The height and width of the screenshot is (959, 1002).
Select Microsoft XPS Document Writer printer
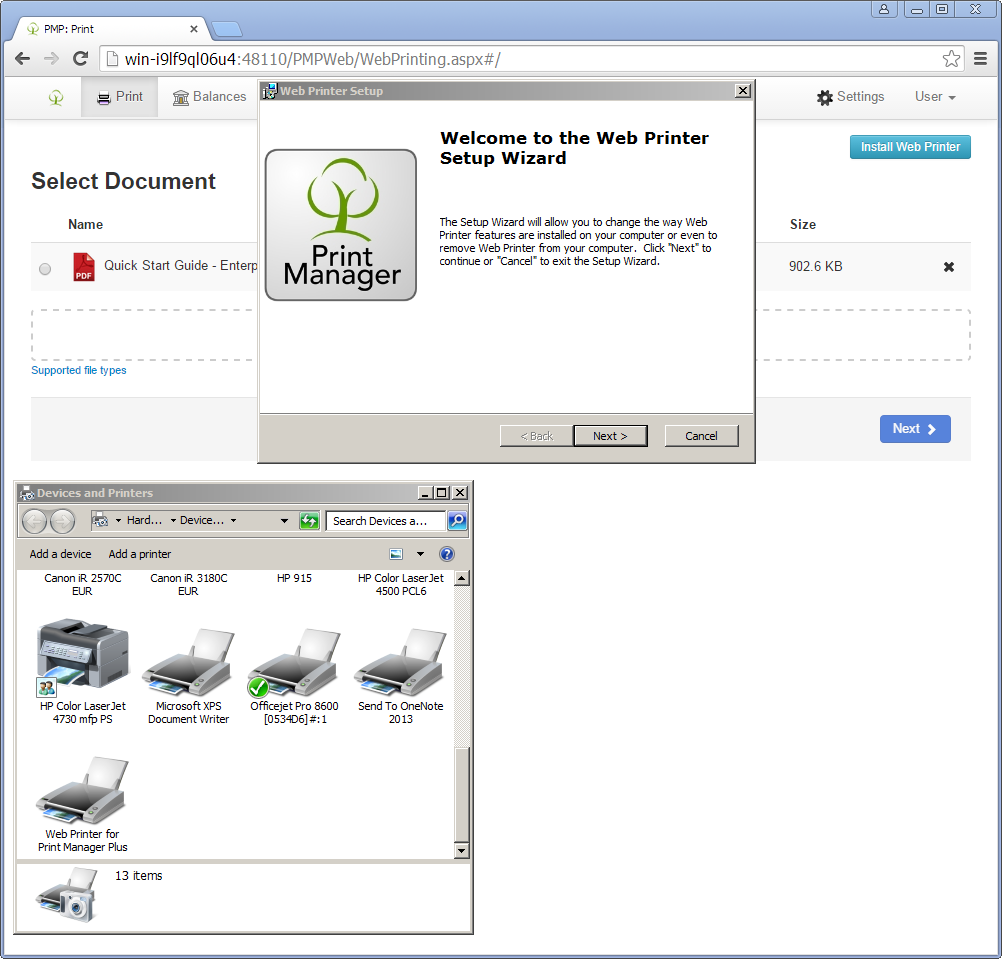[189, 676]
